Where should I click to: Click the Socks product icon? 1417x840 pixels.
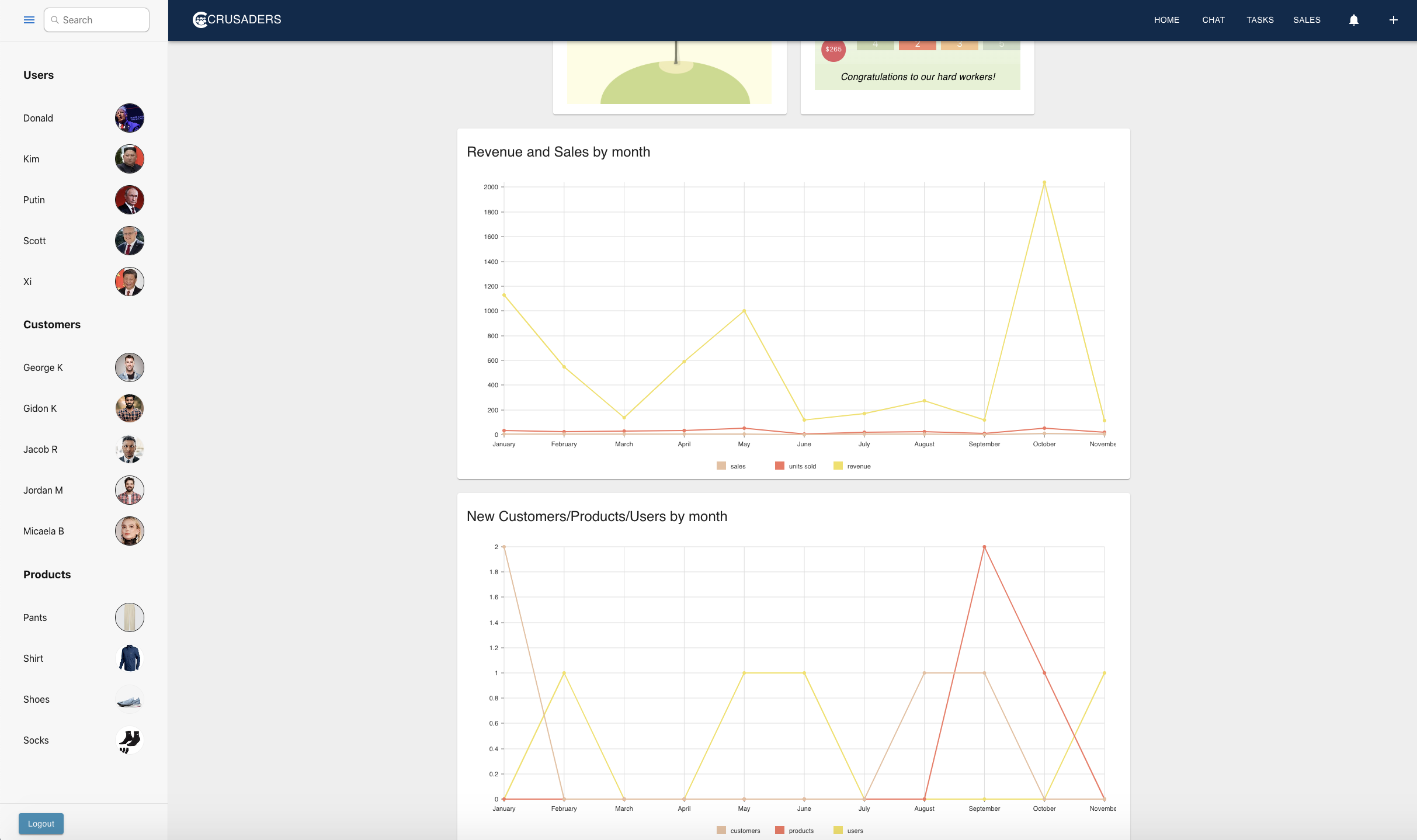[x=129, y=740]
